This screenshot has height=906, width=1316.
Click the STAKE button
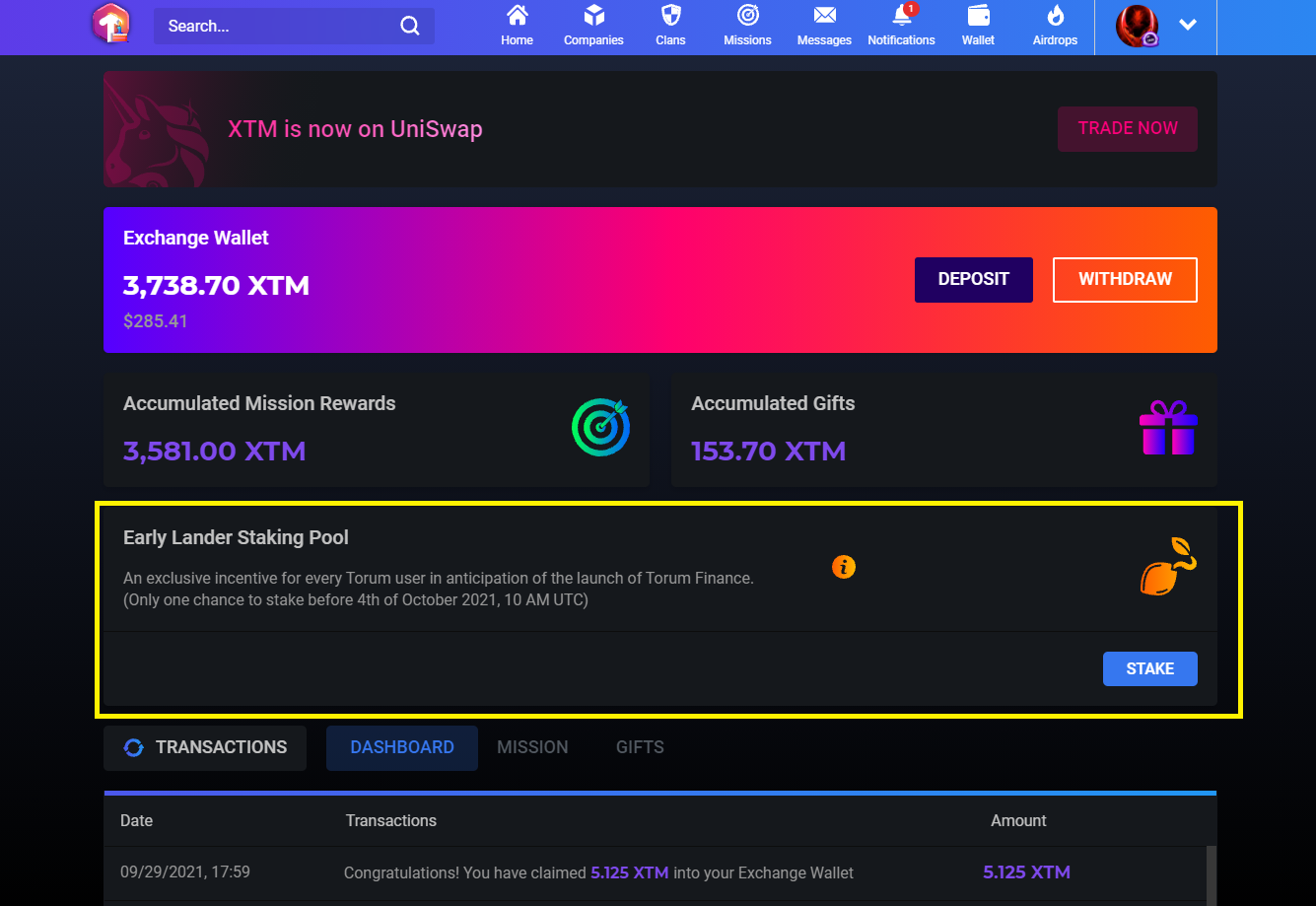click(x=1150, y=668)
